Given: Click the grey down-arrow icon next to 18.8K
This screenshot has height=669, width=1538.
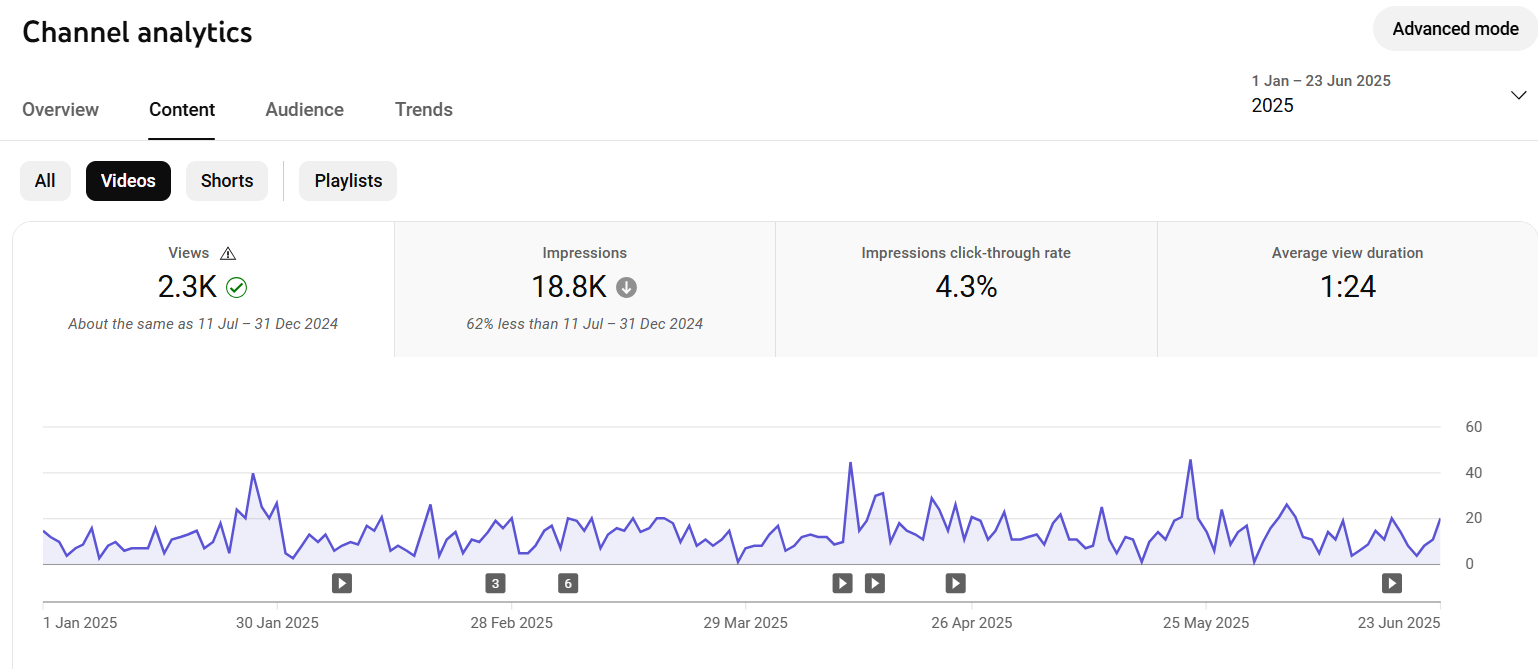Looking at the screenshot, I should 627,288.
